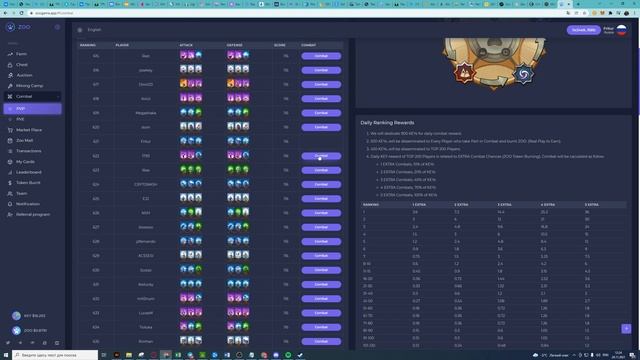Click the Leaderboard chart icon
640x360 pixels.
click(10, 172)
